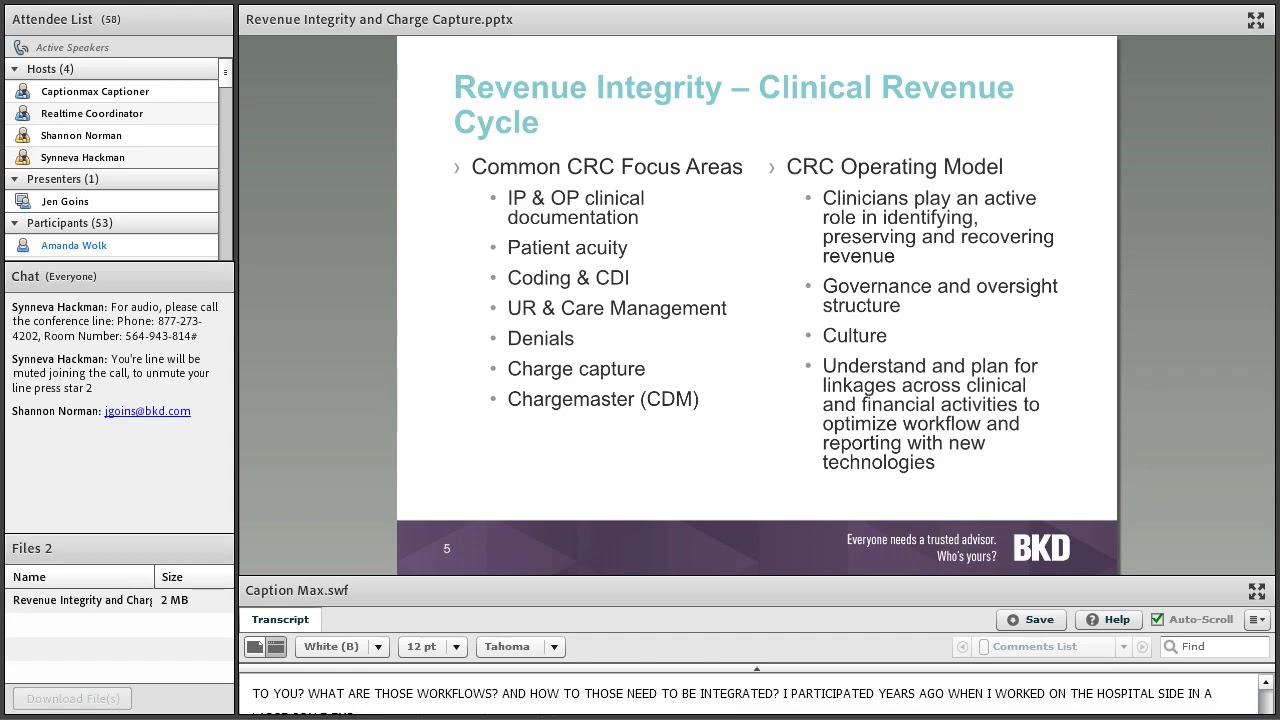Click the Shannon Norman host icon
This screenshot has width=1280, height=720.
[23, 135]
